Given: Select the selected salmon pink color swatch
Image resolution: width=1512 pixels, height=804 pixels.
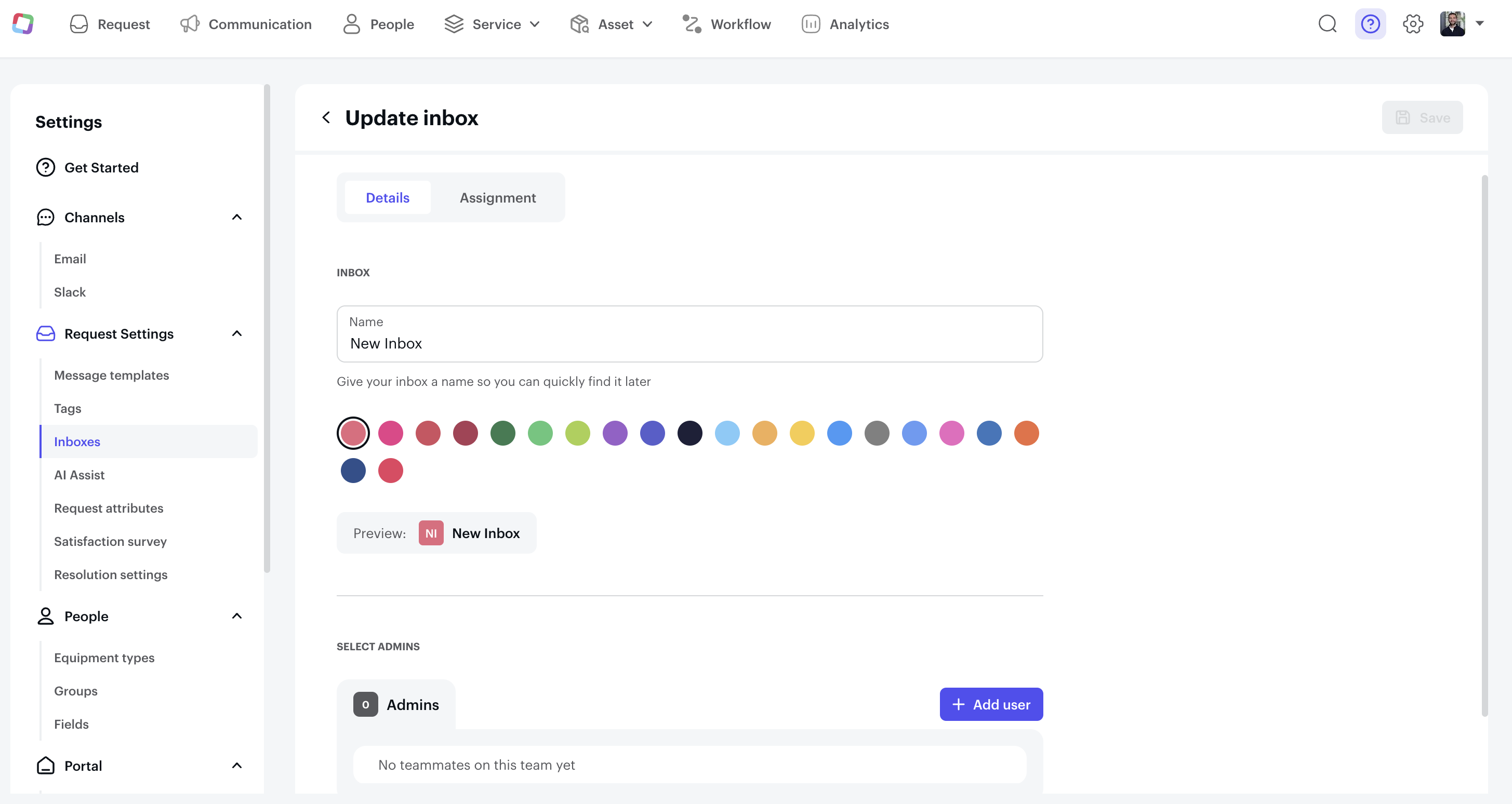Looking at the screenshot, I should pos(353,433).
